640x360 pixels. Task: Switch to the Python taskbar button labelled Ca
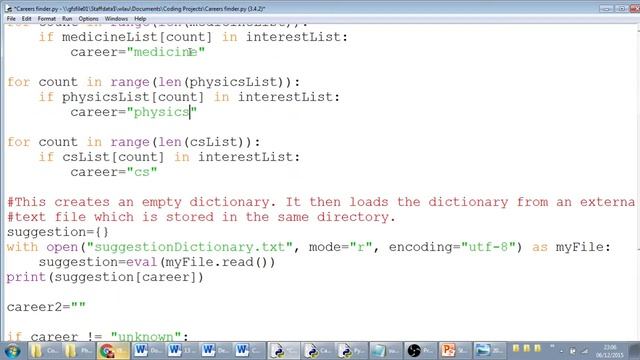[x=317, y=351]
